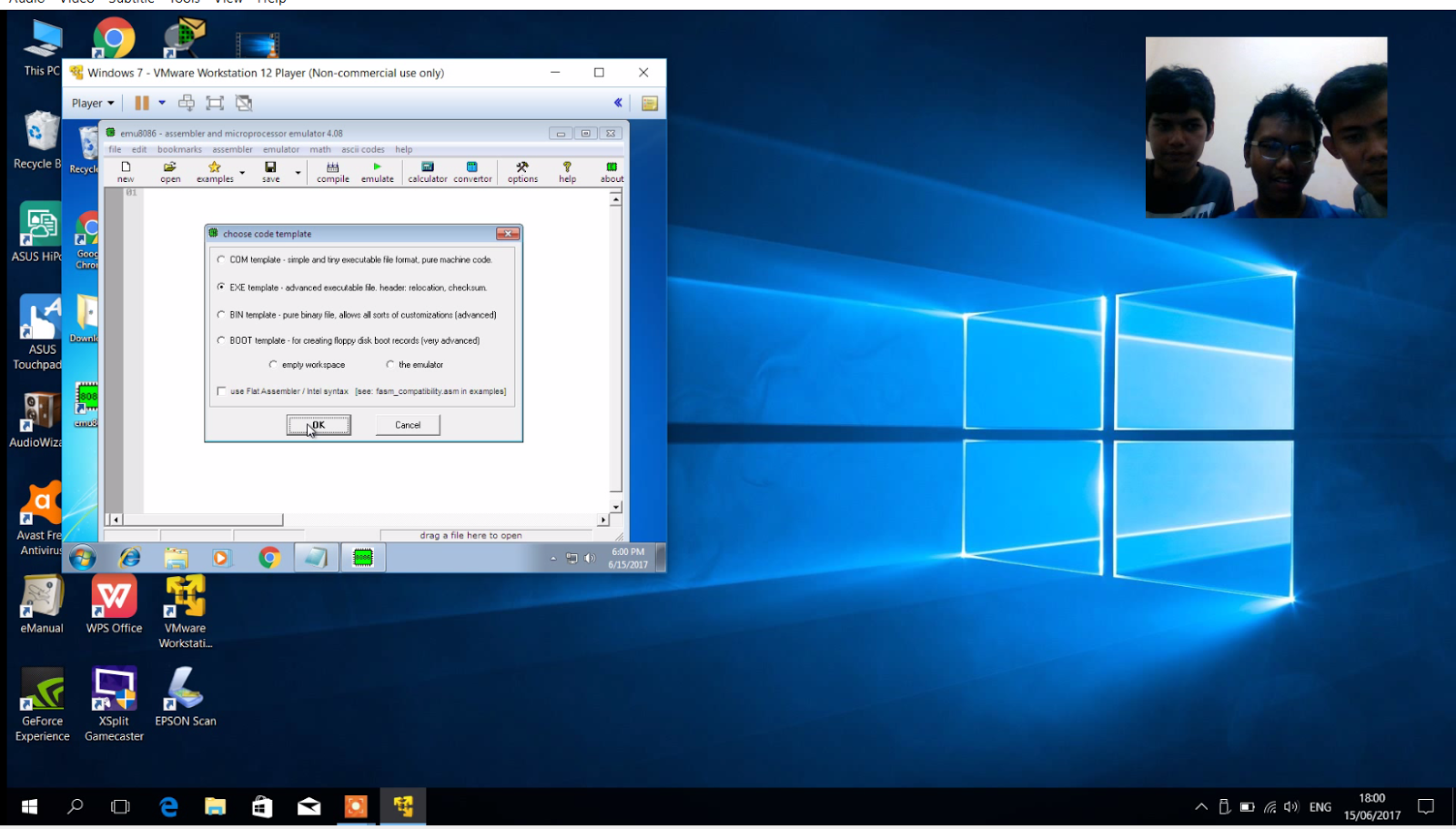Screen dimensions: 1456x829
Task: Click the editor's horizontal scroll right arrow
Action: click(x=602, y=520)
